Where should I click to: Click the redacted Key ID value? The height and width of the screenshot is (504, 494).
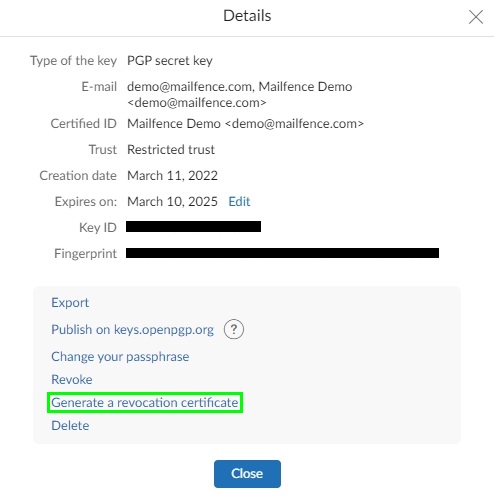pos(193,227)
